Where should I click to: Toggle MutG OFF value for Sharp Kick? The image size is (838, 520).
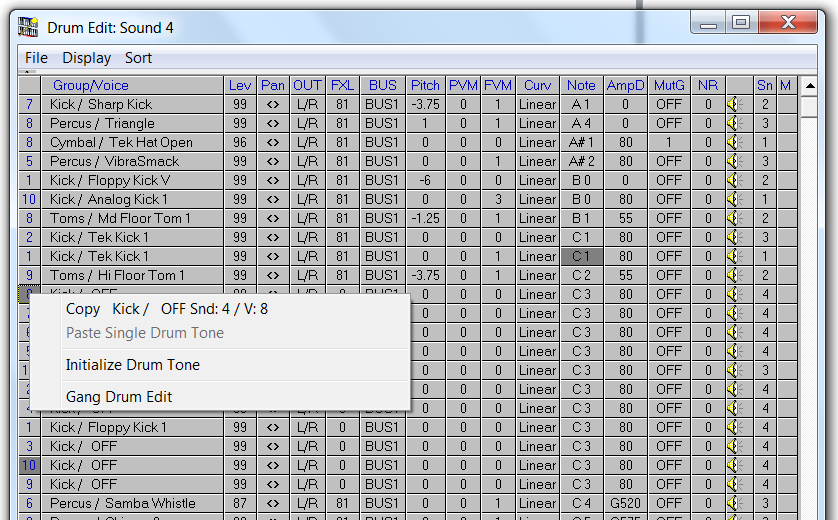[669, 104]
